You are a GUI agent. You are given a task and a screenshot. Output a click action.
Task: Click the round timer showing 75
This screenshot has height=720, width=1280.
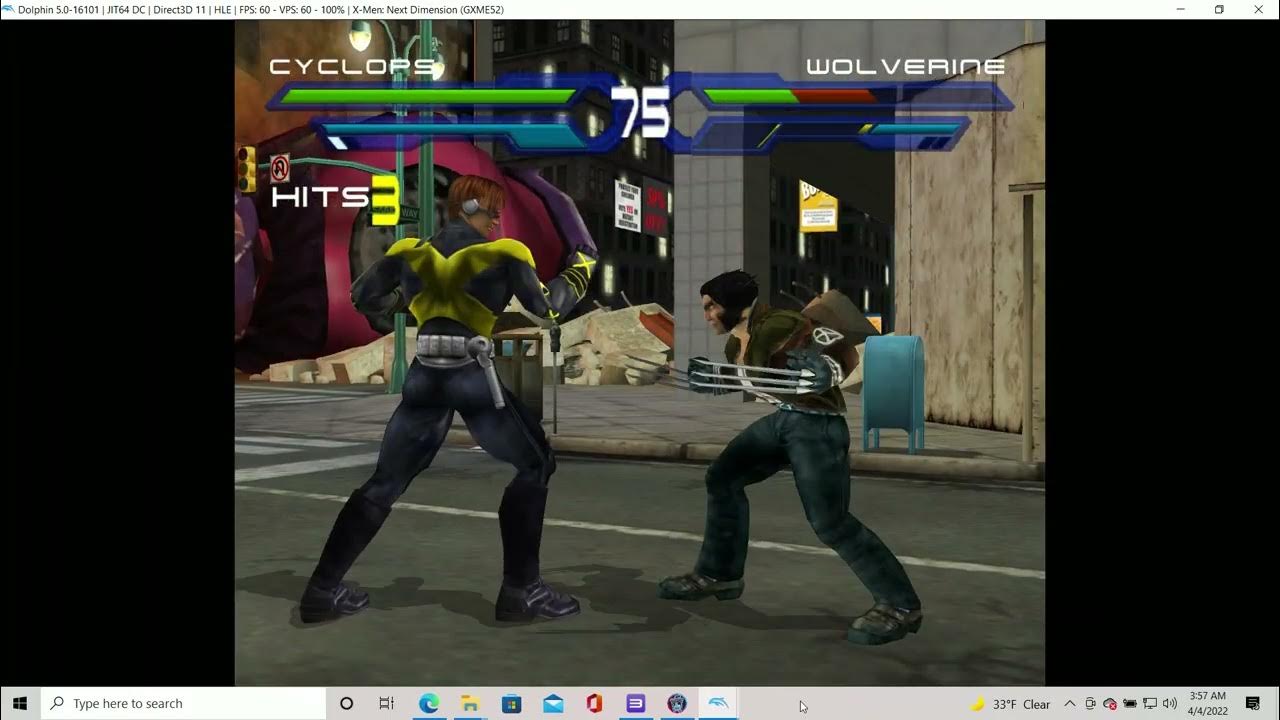tap(641, 112)
